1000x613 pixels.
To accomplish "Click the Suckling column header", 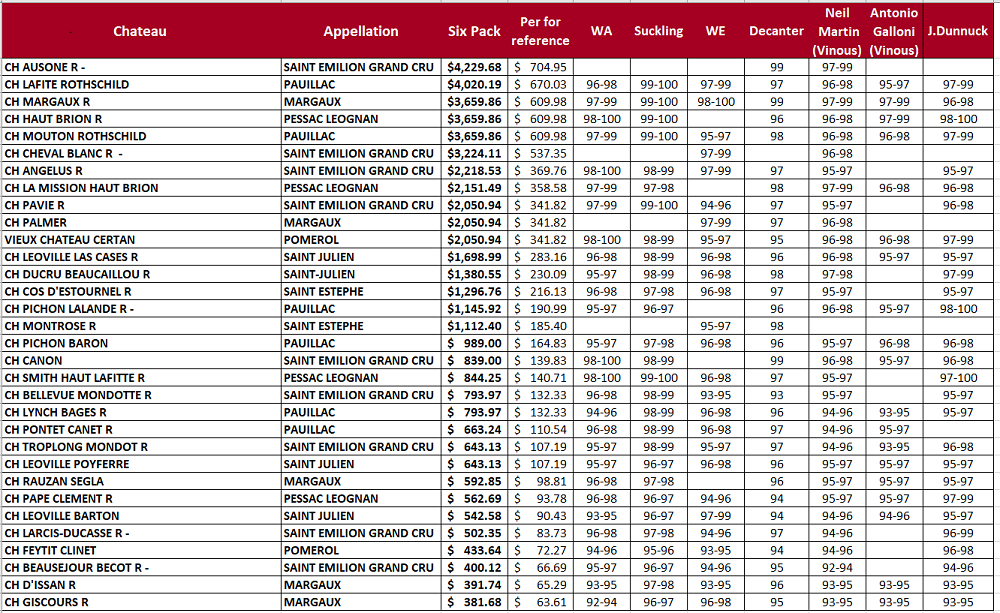I will click(x=658, y=31).
